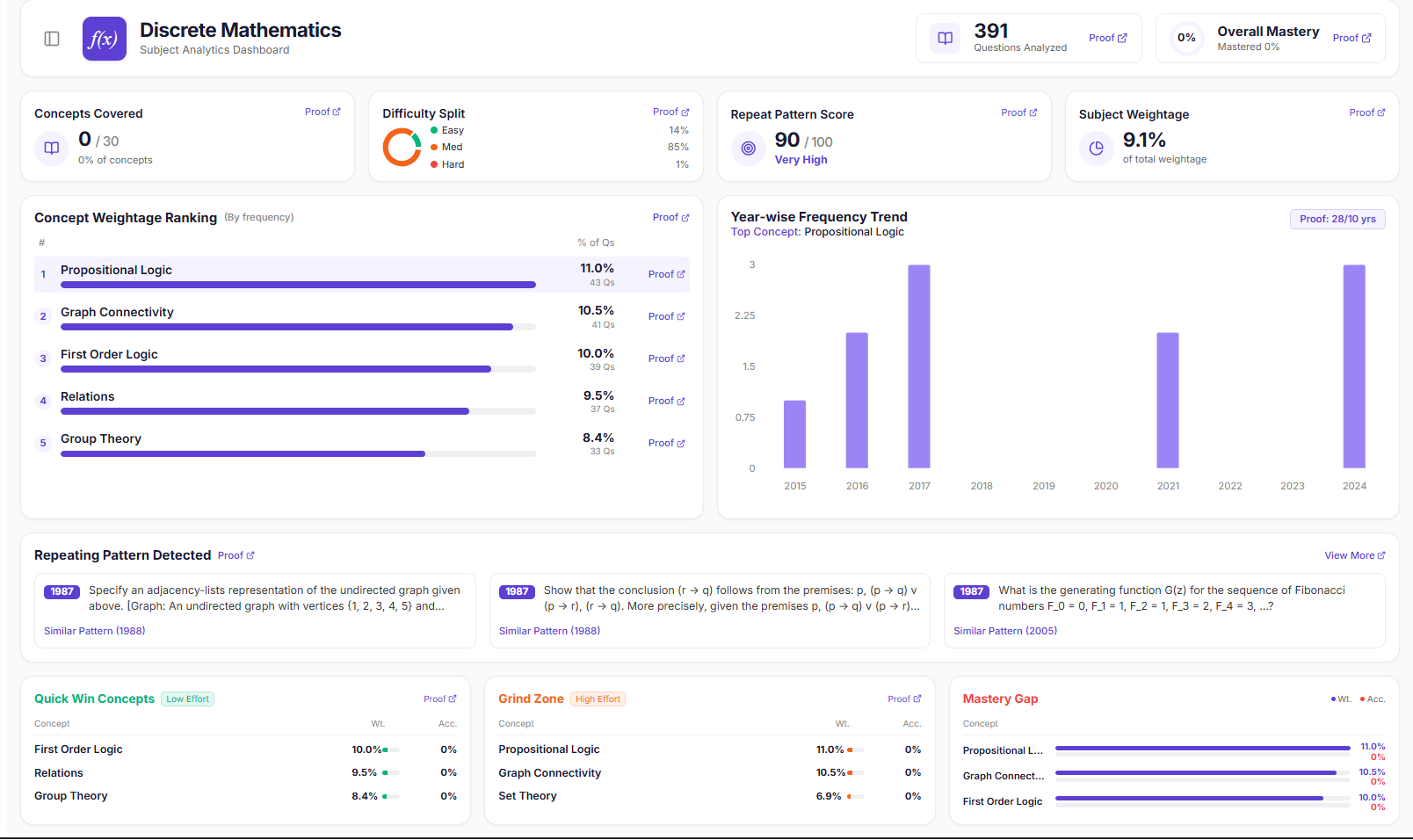Open Similar Pattern (1988) under adjacency-lists question
Screen dimensions: 1413x840
[x=95, y=631]
